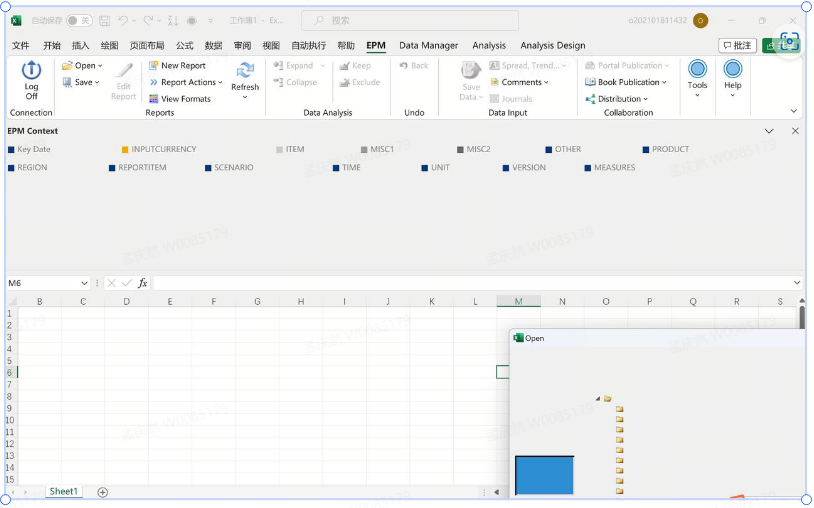Select the VERSION context dimension
Viewport: 814px width, 508px height.
tap(524, 168)
